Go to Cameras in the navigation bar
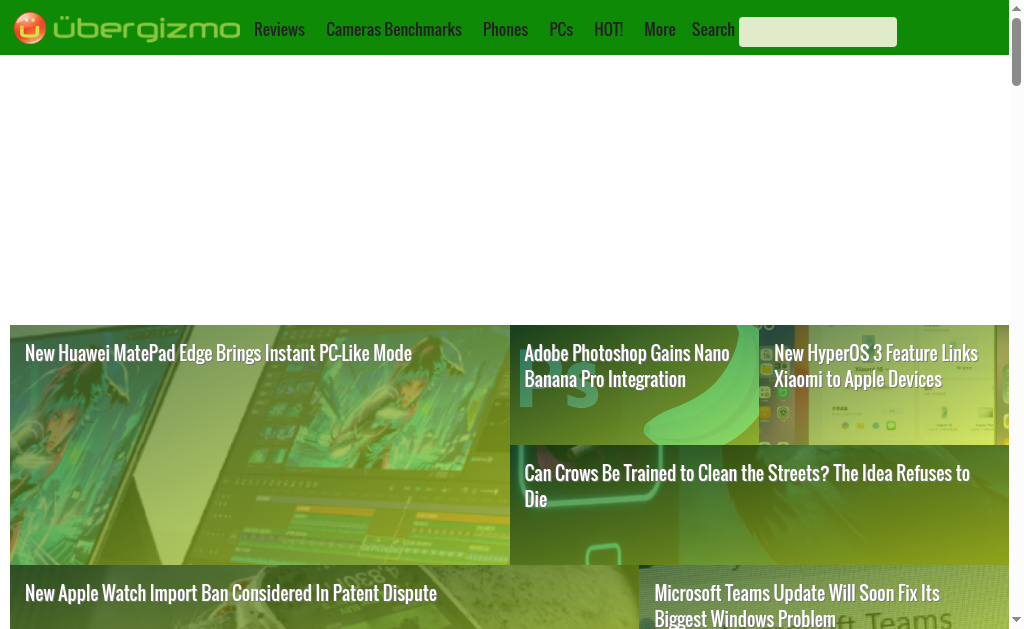Screen dimensions: 1024x629 click(x=353, y=30)
